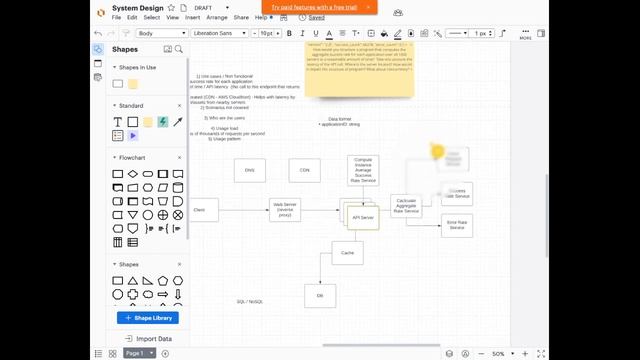Viewport: 640px width, 360px height.
Task: Toggle underline formatting
Action: click(316, 33)
